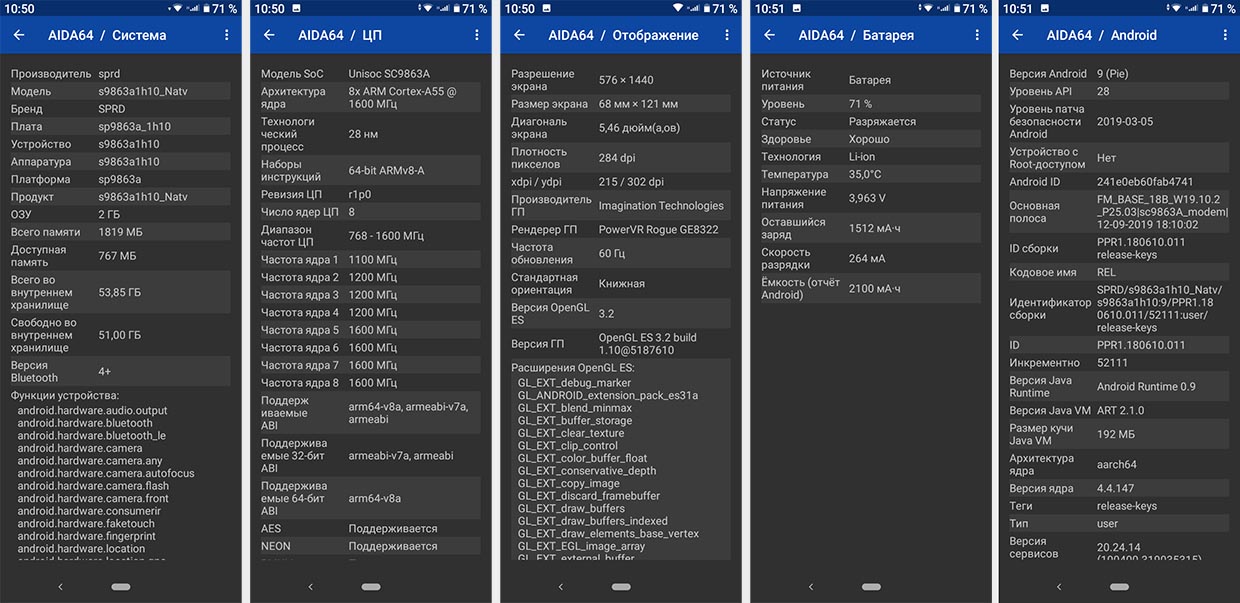Tap navigation back arrow below Отображение screen

tap(560, 587)
